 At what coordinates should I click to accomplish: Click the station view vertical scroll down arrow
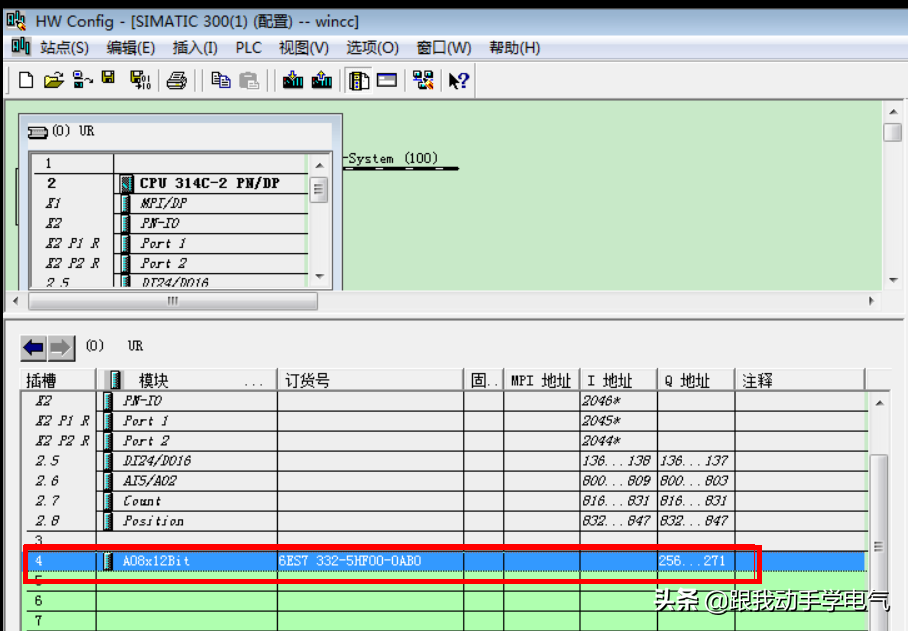[893, 280]
